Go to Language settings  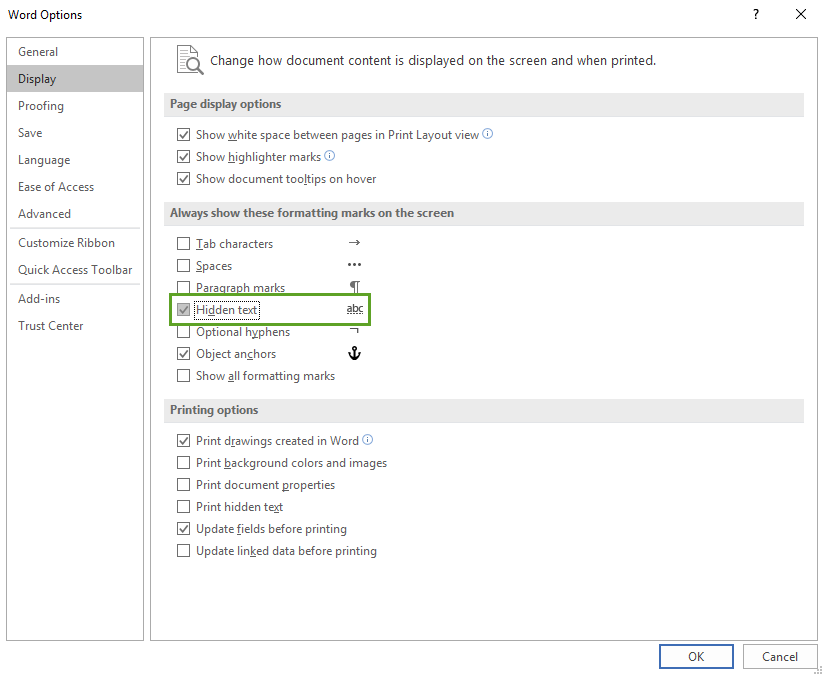click(x=75, y=160)
